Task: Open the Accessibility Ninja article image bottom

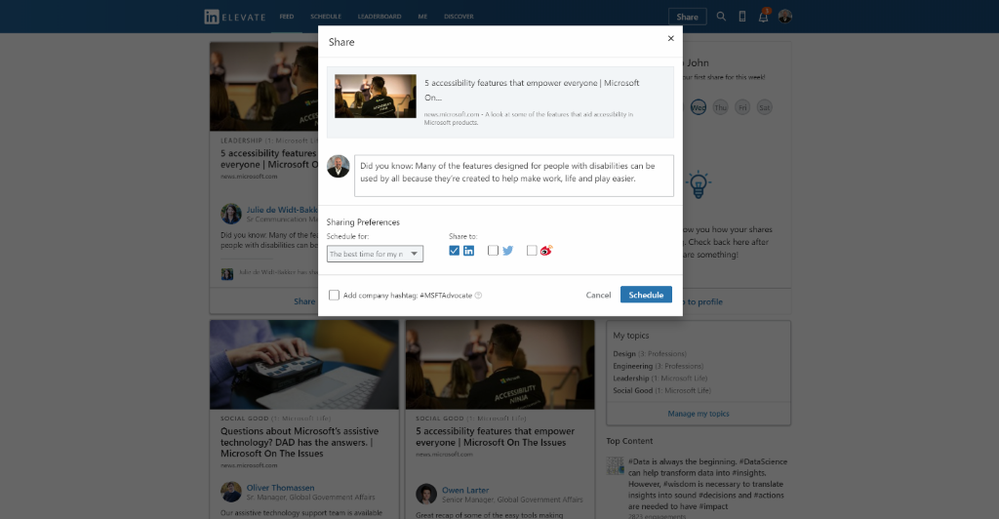Action: click(500, 364)
